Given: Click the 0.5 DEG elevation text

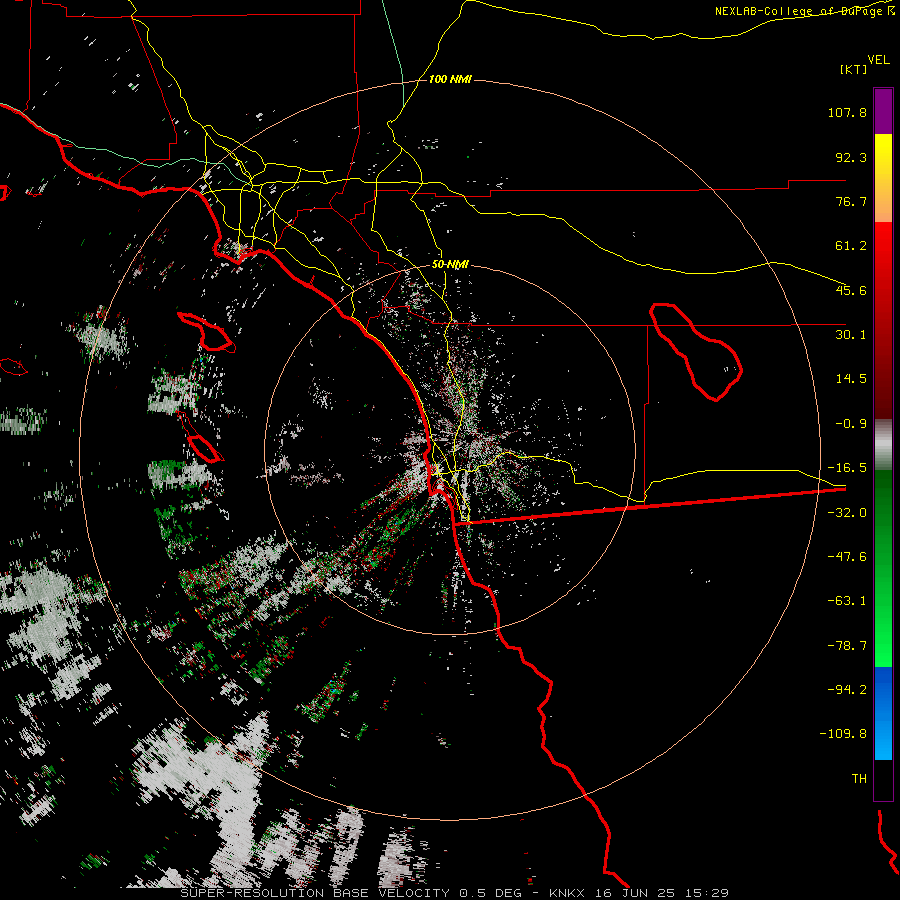Looking at the screenshot, I should click(490, 893).
